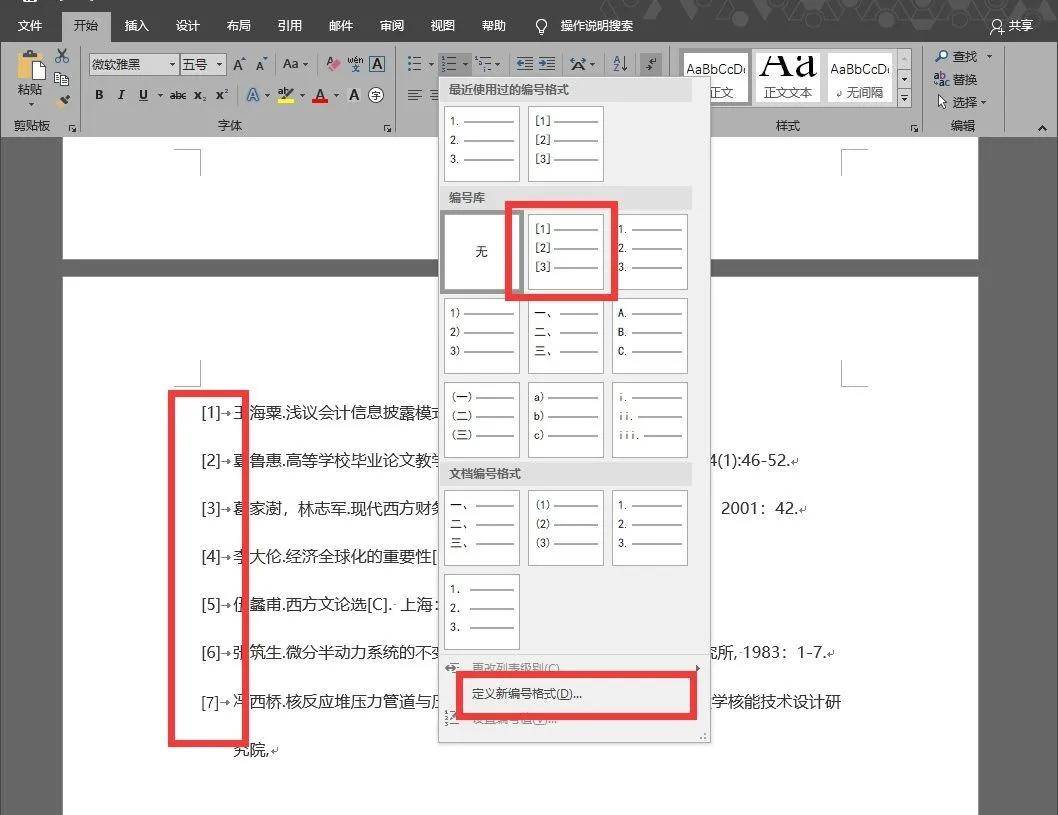Click the Increase Indent icon
This screenshot has height=815, width=1058.
[547, 64]
